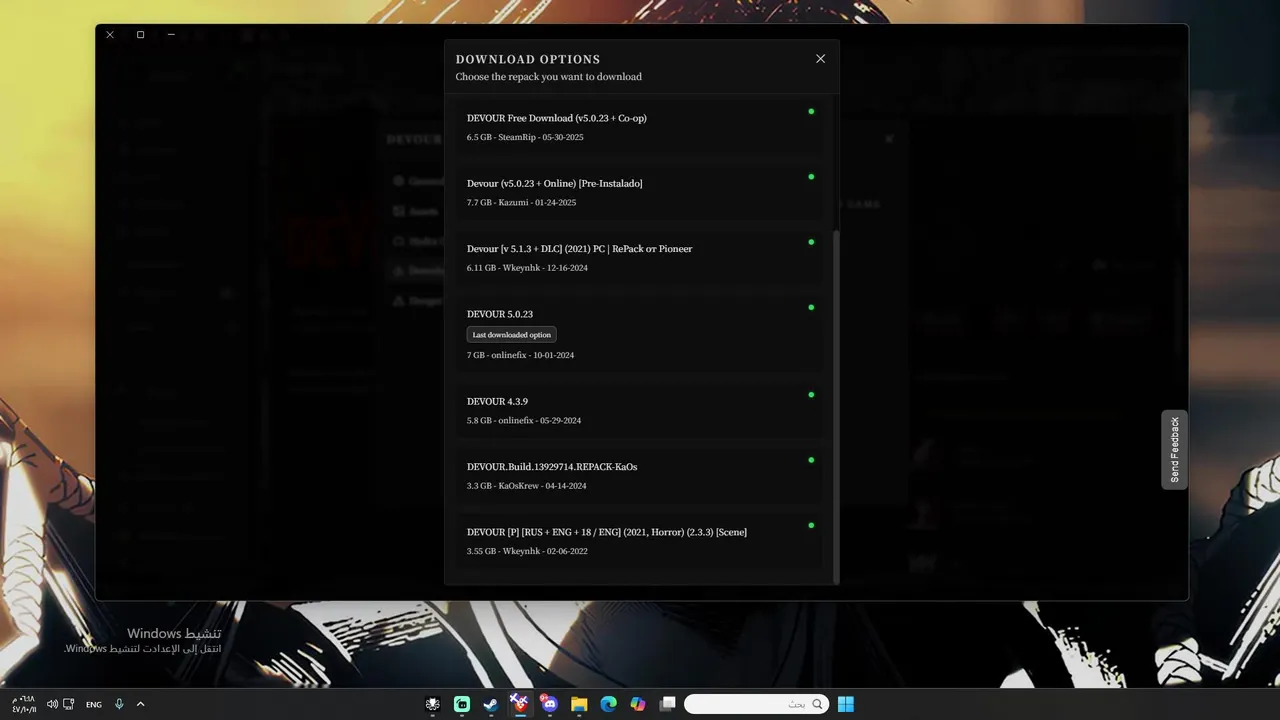This screenshot has width=1280, height=720.
Task: Open Copilot from the taskbar
Action: tap(637, 704)
